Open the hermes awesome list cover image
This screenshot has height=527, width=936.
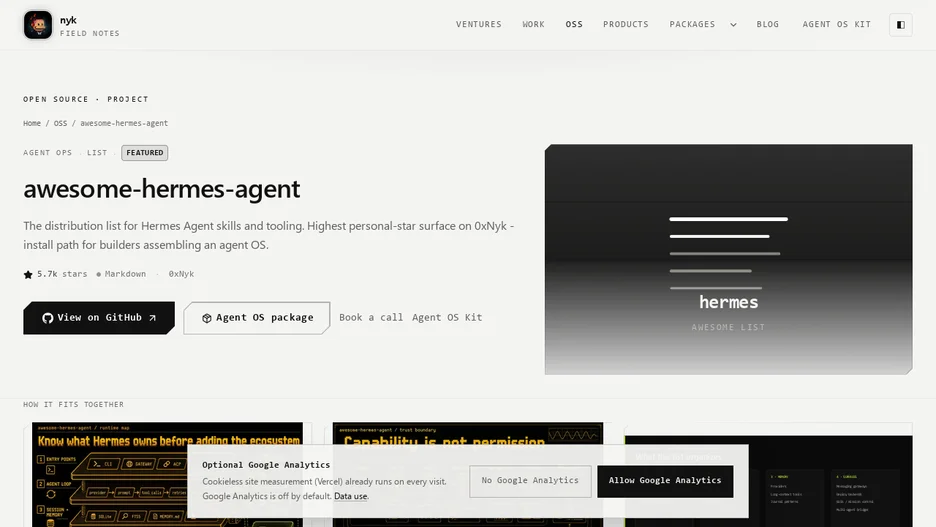[728, 260]
